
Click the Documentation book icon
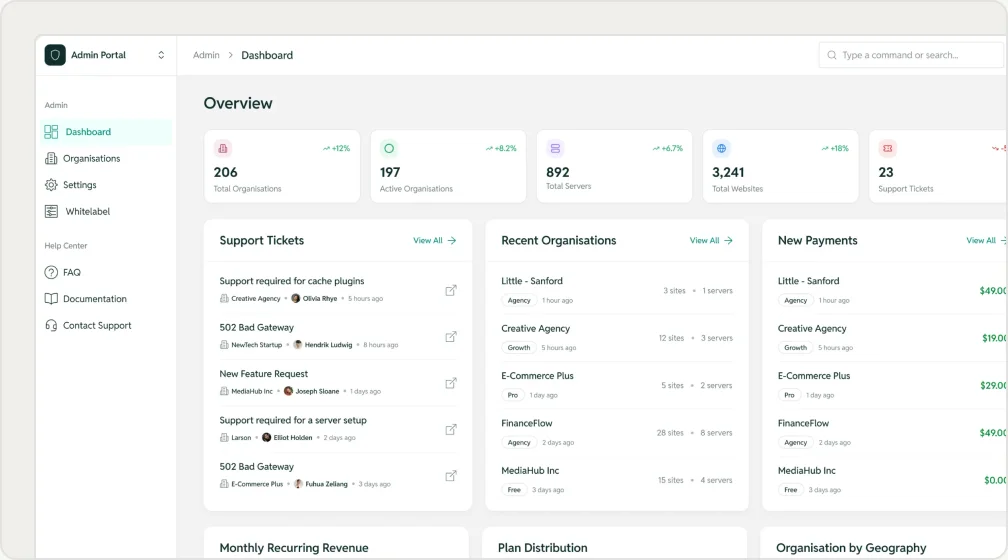point(51,299)
